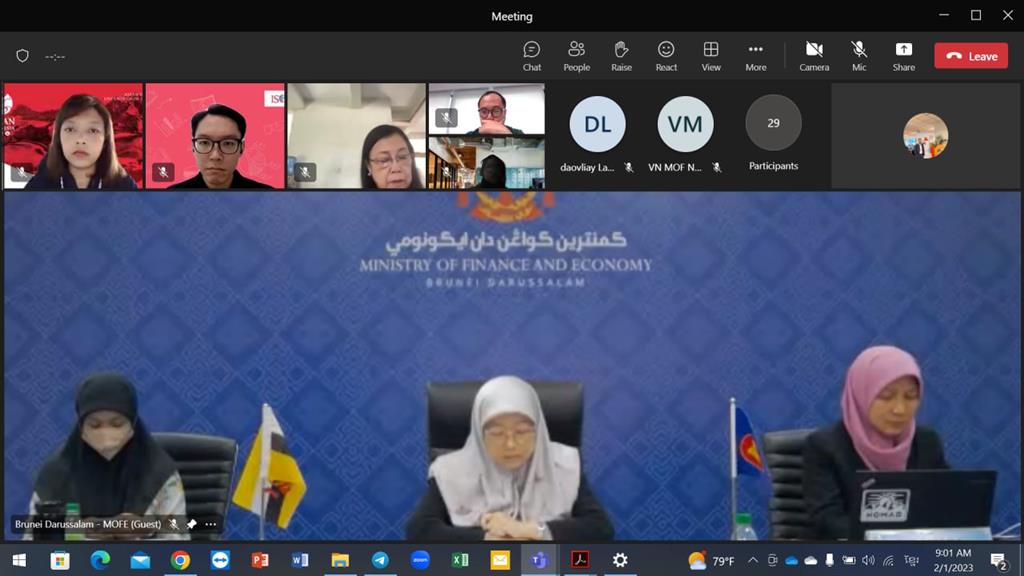The width and height of the screenshot is (1024, 576).
Task: Switch to PowerPoint on the taskbar
Action: [x=260, y=560]
